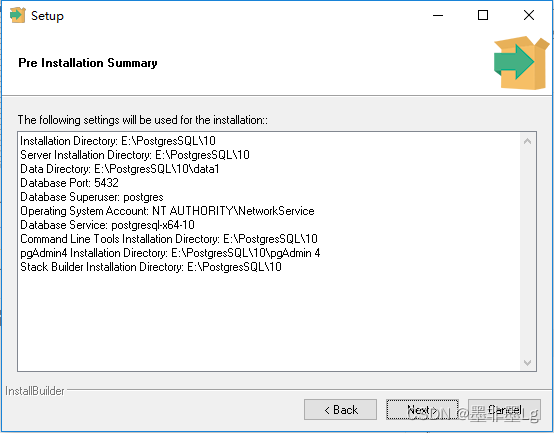The width and height of the screenshot is (554, 433).
Task: Click the Data Directory line in summary
Action: point(120,169)
